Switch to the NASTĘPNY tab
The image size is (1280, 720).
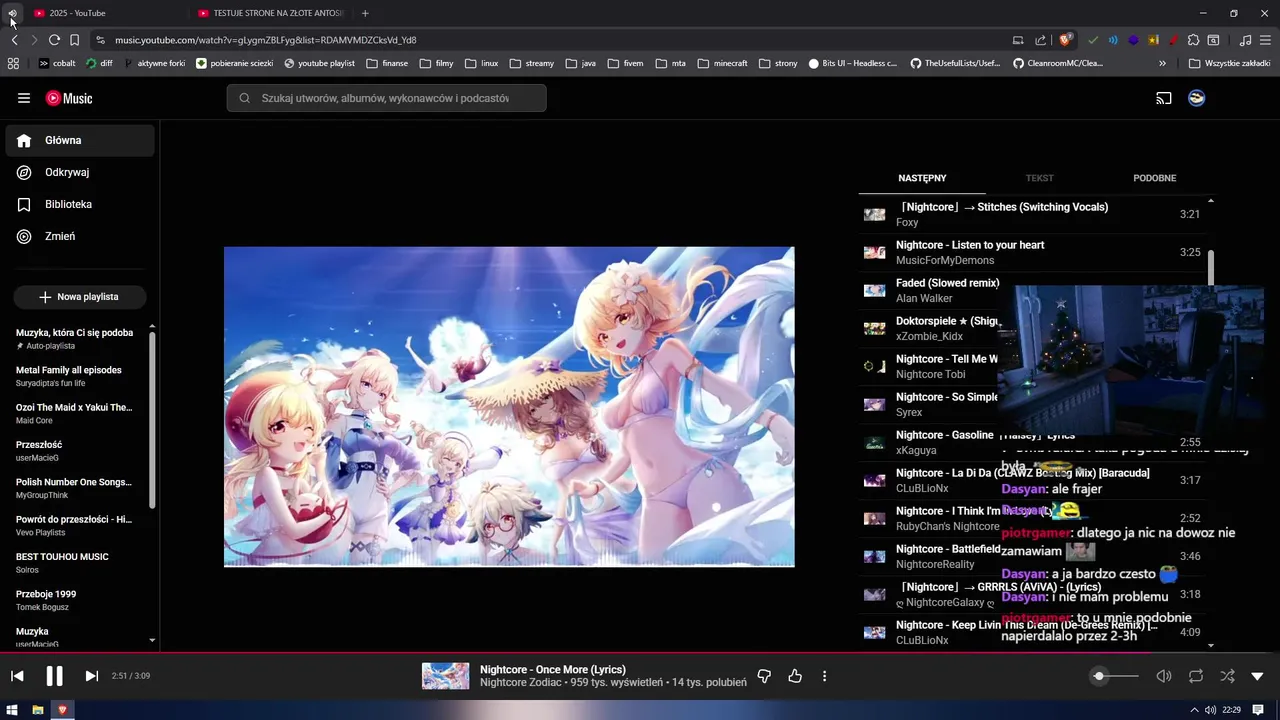922,178
